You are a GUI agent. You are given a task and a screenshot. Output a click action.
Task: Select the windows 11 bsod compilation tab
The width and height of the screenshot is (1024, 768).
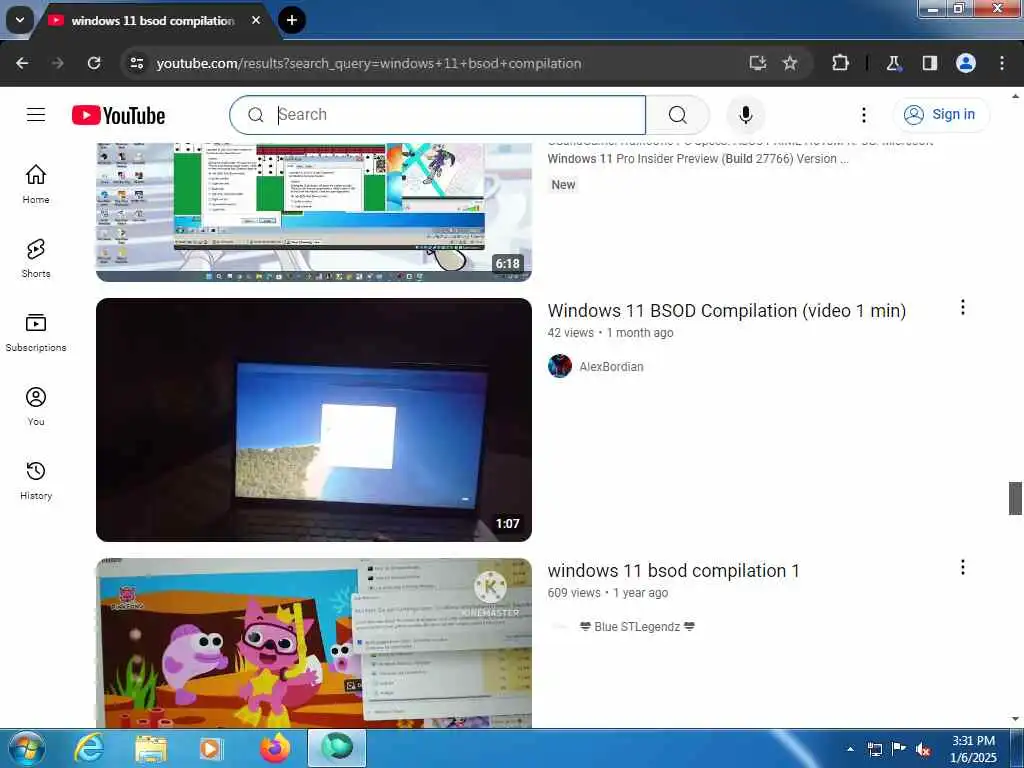tap(152, 21)
